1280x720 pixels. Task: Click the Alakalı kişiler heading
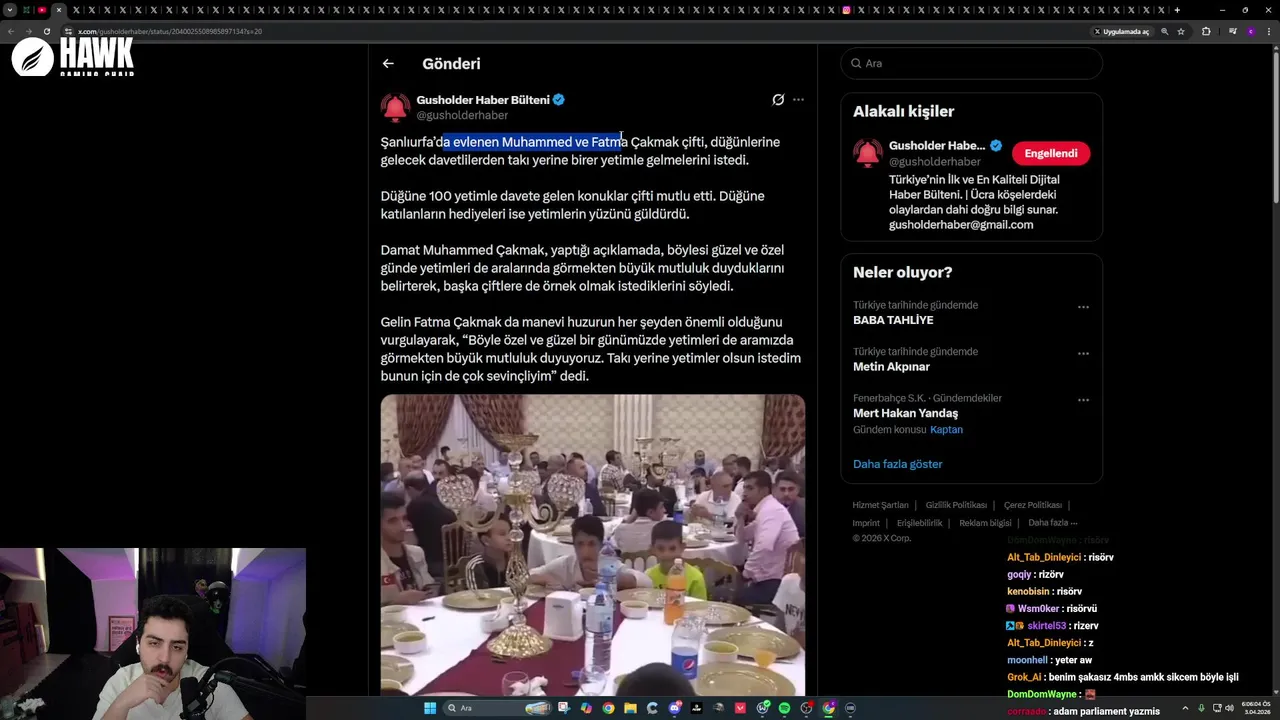[903, 111]
